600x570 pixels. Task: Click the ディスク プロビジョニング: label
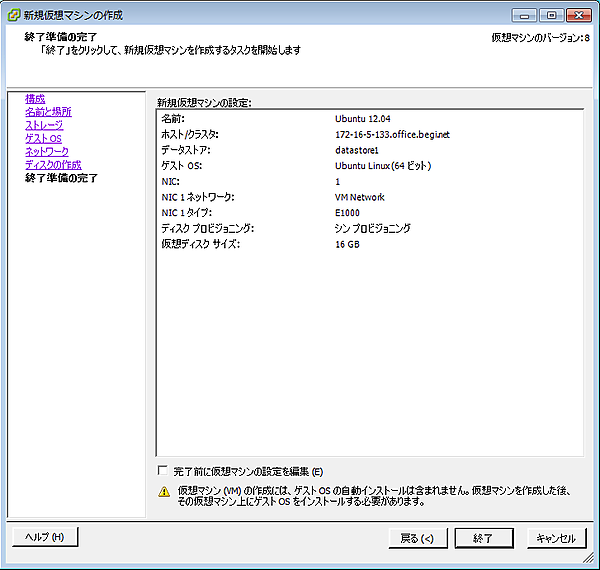[207, 229]
